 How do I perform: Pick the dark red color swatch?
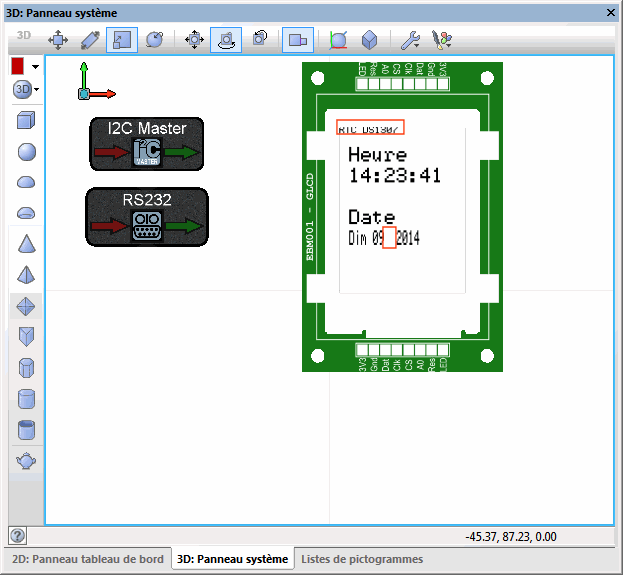pyautogui.click(x=17, y=66)
